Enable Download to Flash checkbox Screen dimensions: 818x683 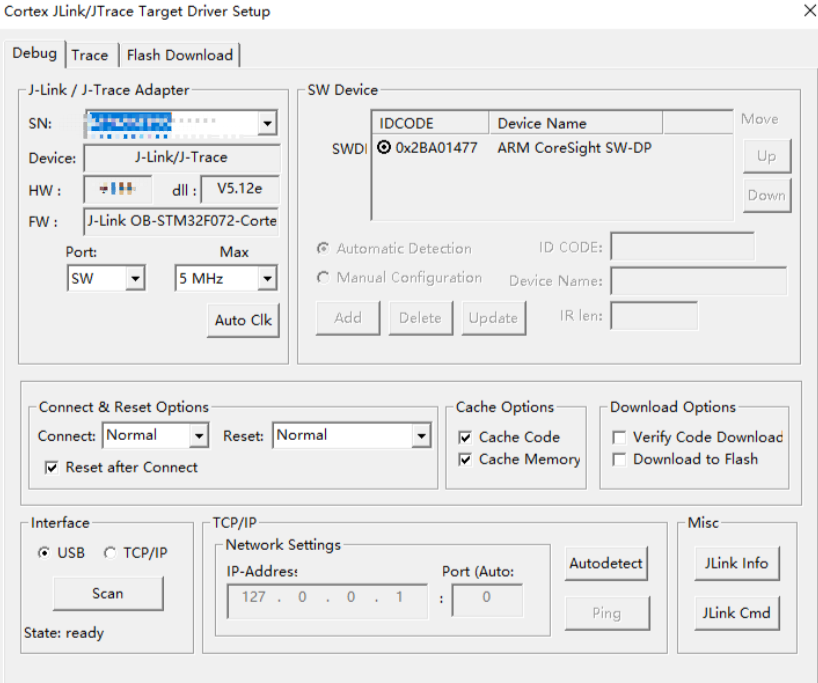[620, 459]
